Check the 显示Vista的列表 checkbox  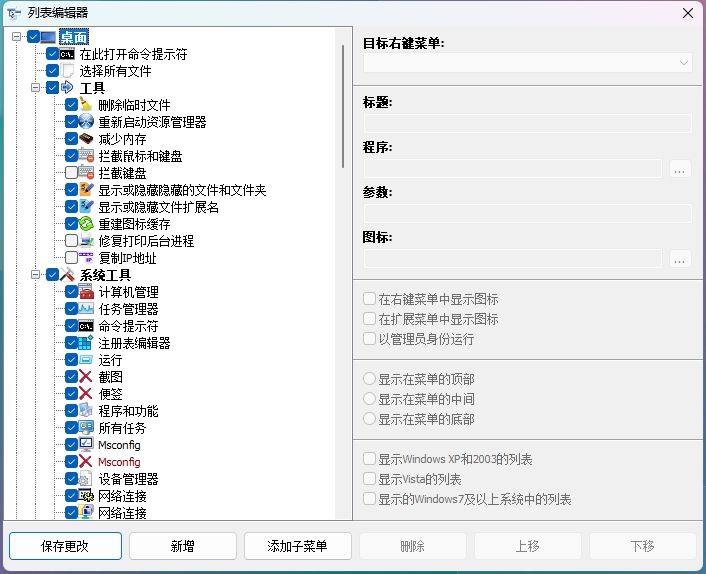pyautogui.click(x=369, y=479)
